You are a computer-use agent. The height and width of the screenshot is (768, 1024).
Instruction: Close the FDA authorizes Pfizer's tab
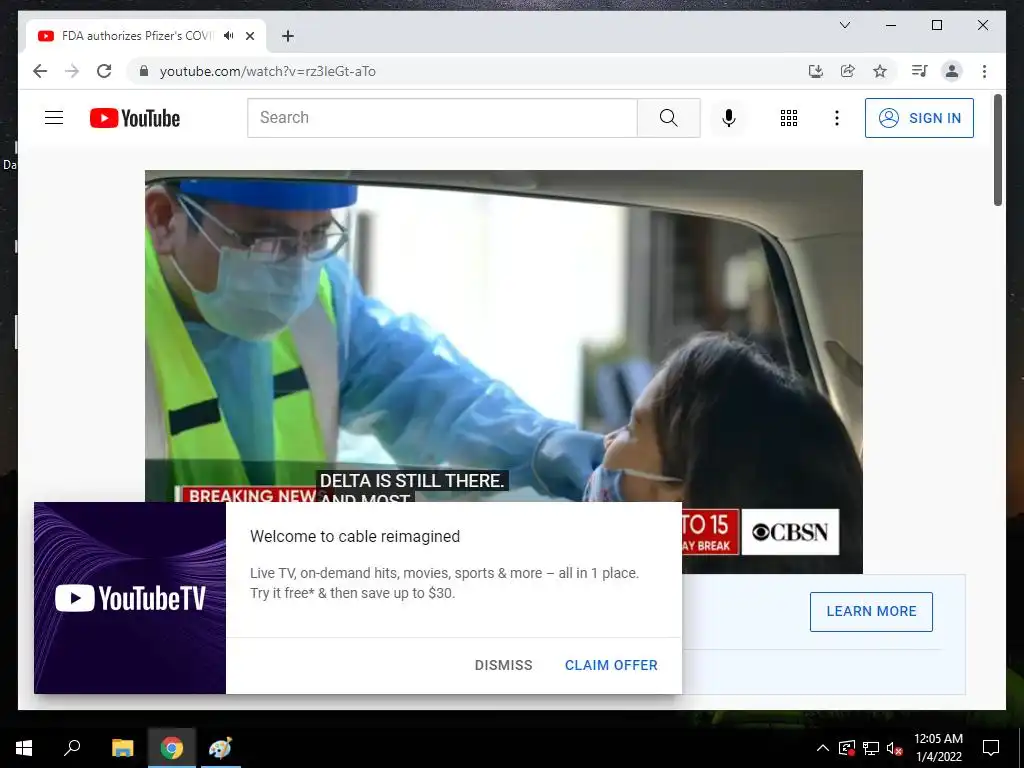point(250,36)
